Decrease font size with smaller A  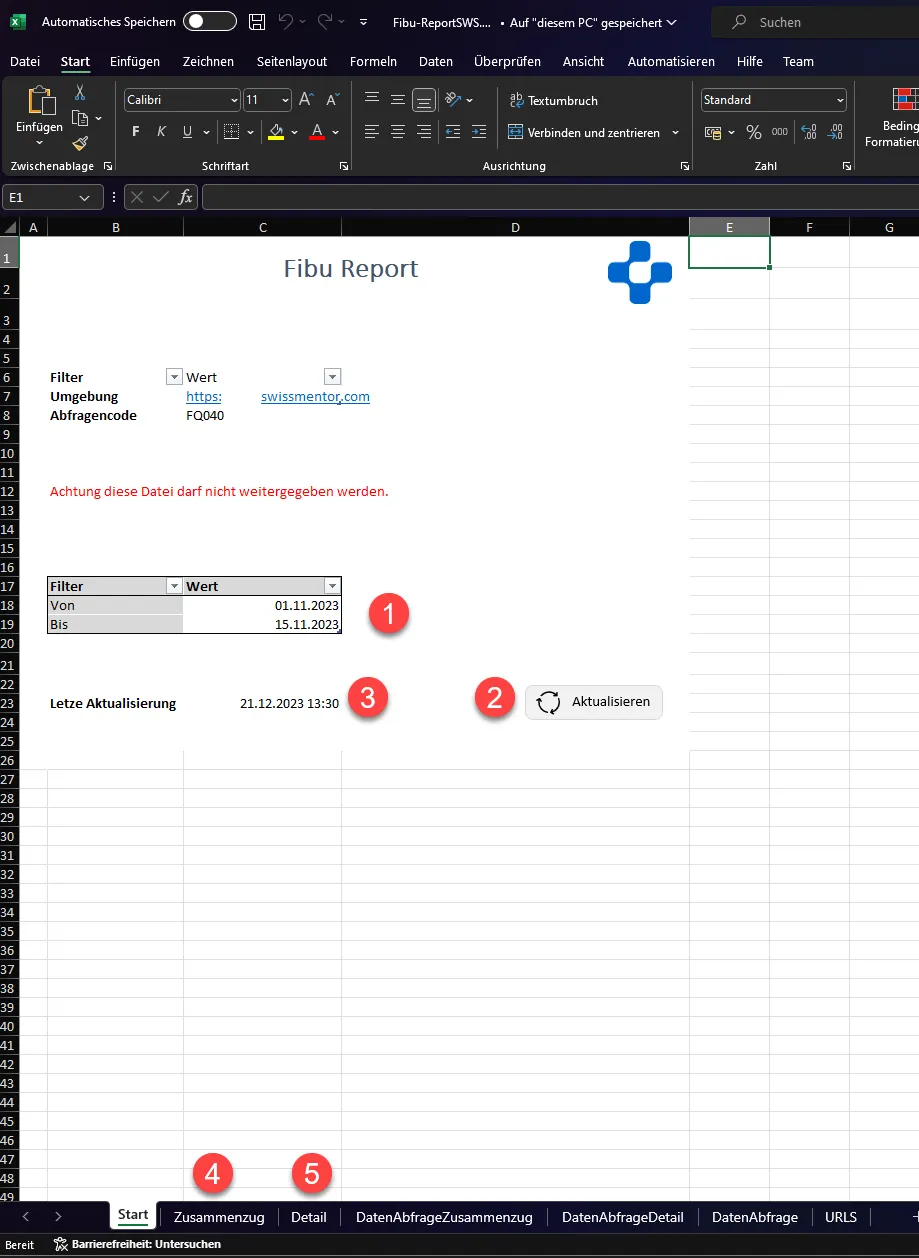pos(333,100)
